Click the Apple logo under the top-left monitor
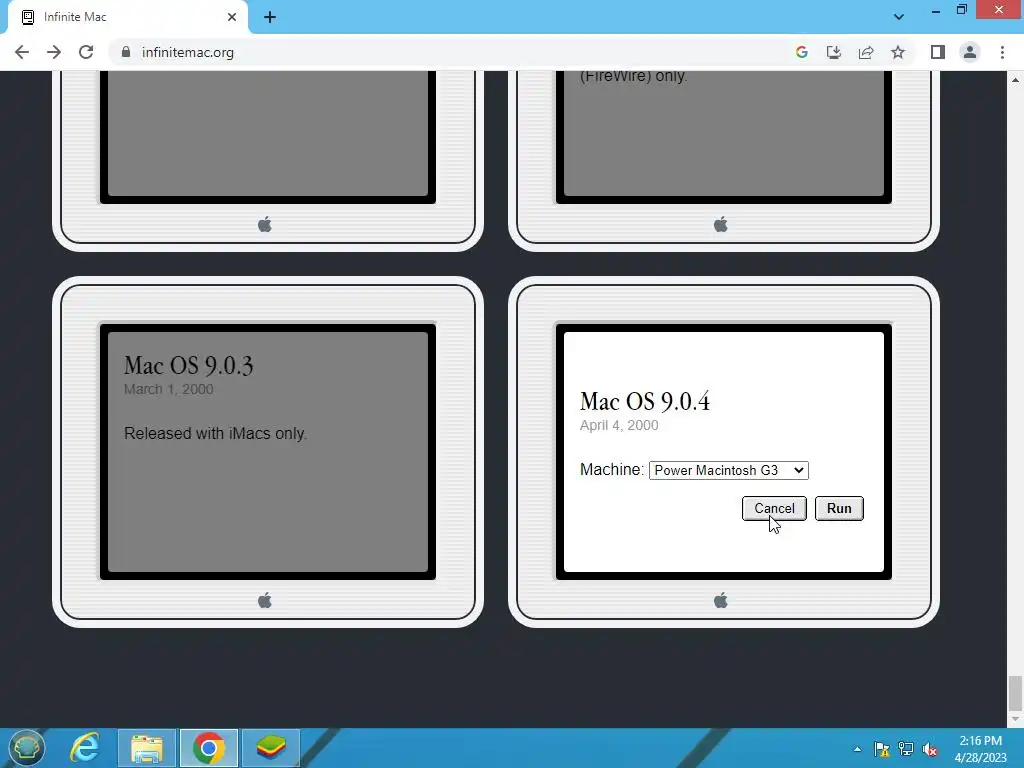1024x768 pixels. [264, 225]
